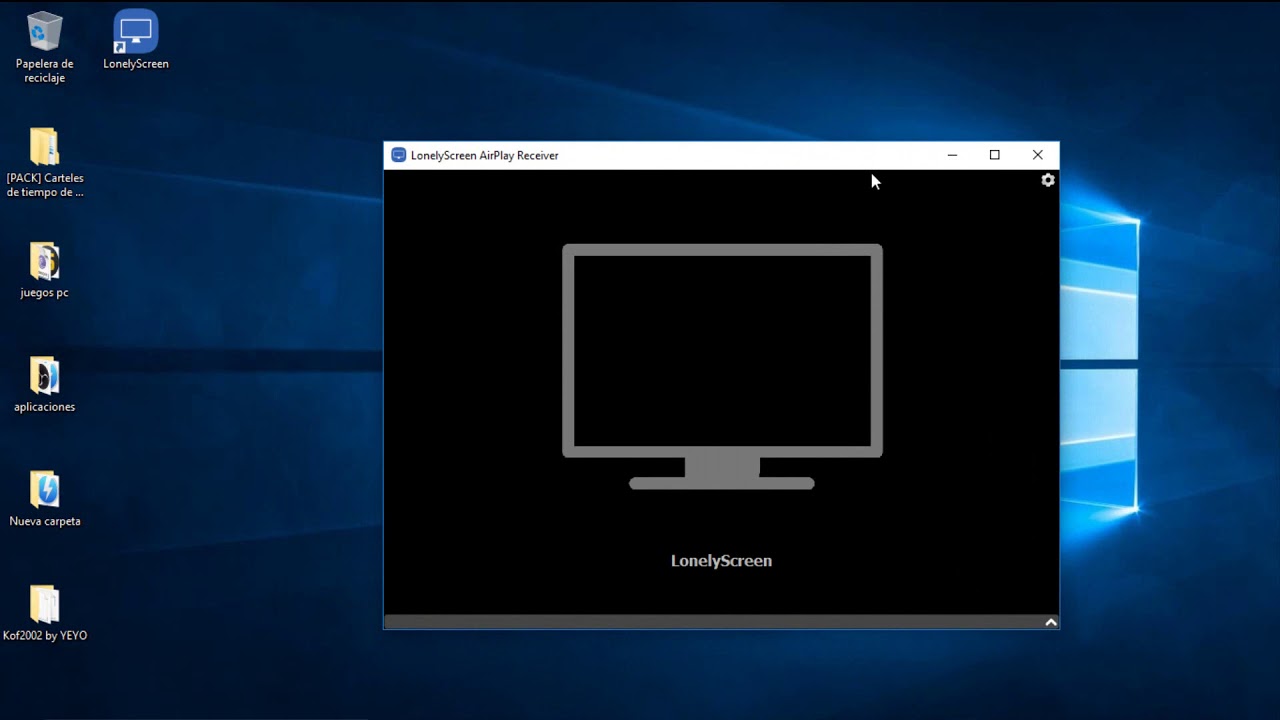This screenshot has width=1280, height=720.
Task: Open LonelyScreen settings gear
Action: (1048, 180)
